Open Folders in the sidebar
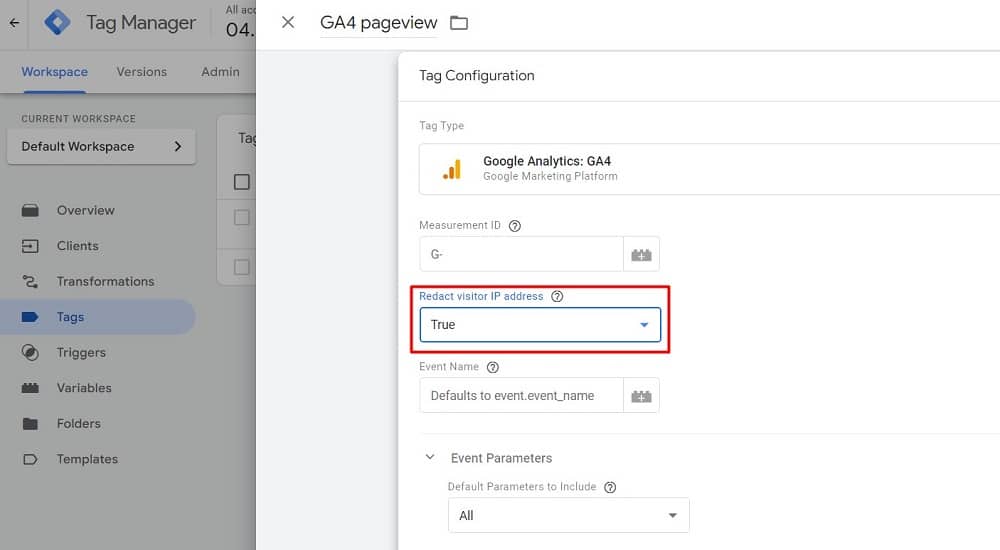This screenshot has width=1000, height=550. [x=78, y=424]
